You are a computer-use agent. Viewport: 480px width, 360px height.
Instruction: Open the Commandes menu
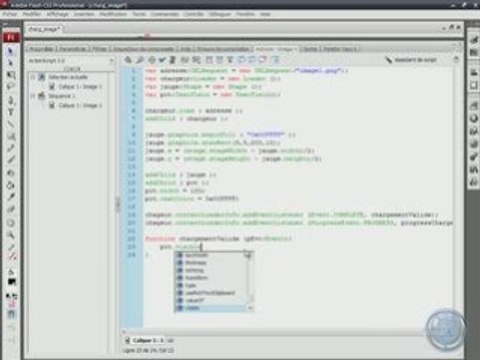click(x=165, y=14)
